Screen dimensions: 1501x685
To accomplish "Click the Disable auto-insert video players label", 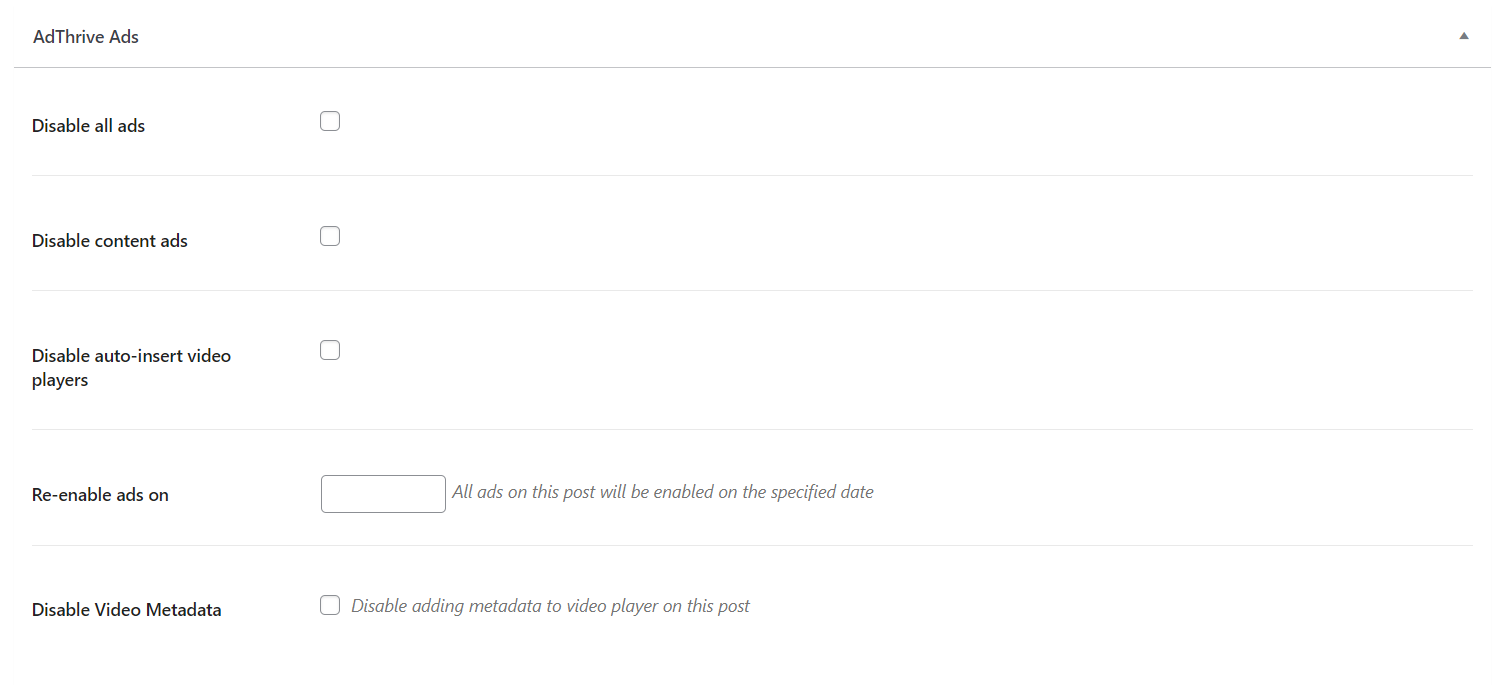I will pos(131,367).
